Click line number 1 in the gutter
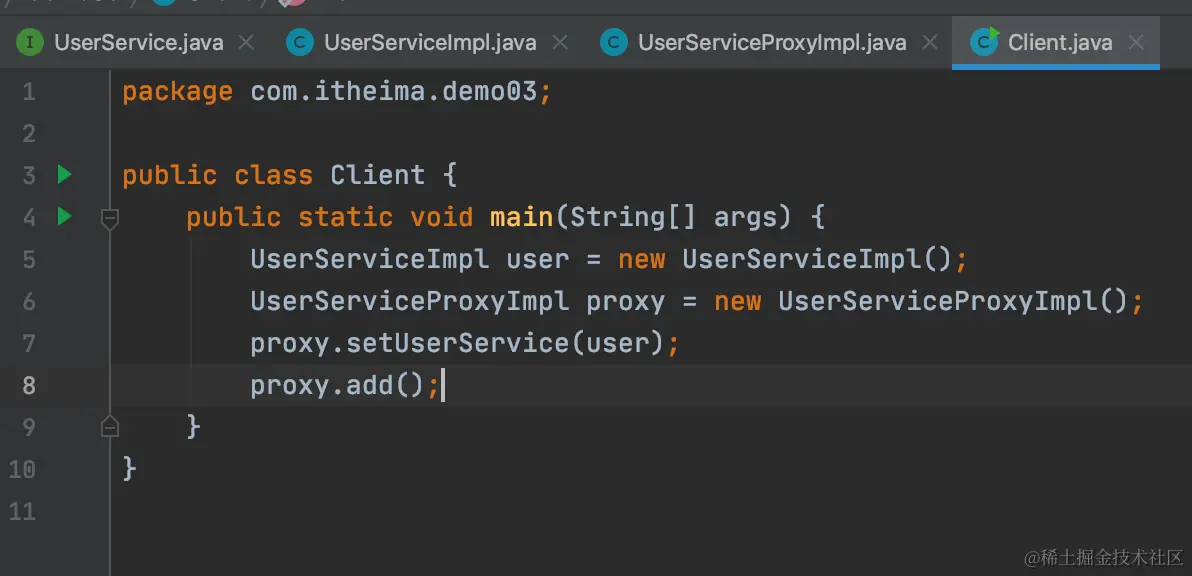The image size is (1192, 576). [29, 92]
